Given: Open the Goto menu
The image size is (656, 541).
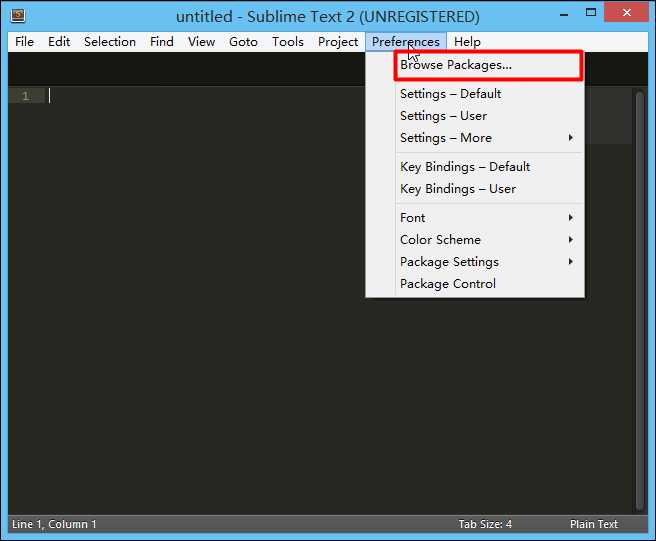Looking at the screenshot, I should click(243, 42).
